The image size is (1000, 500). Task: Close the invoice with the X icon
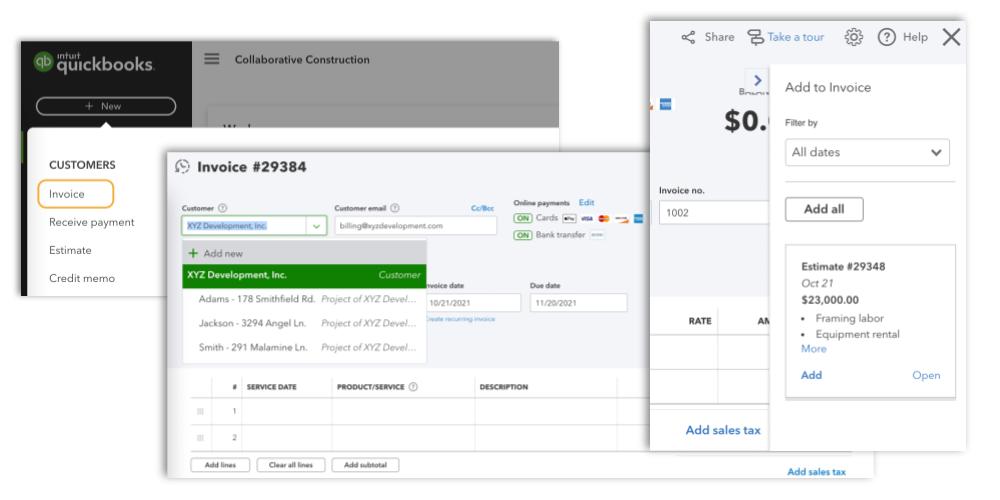(x=951, y=37)
